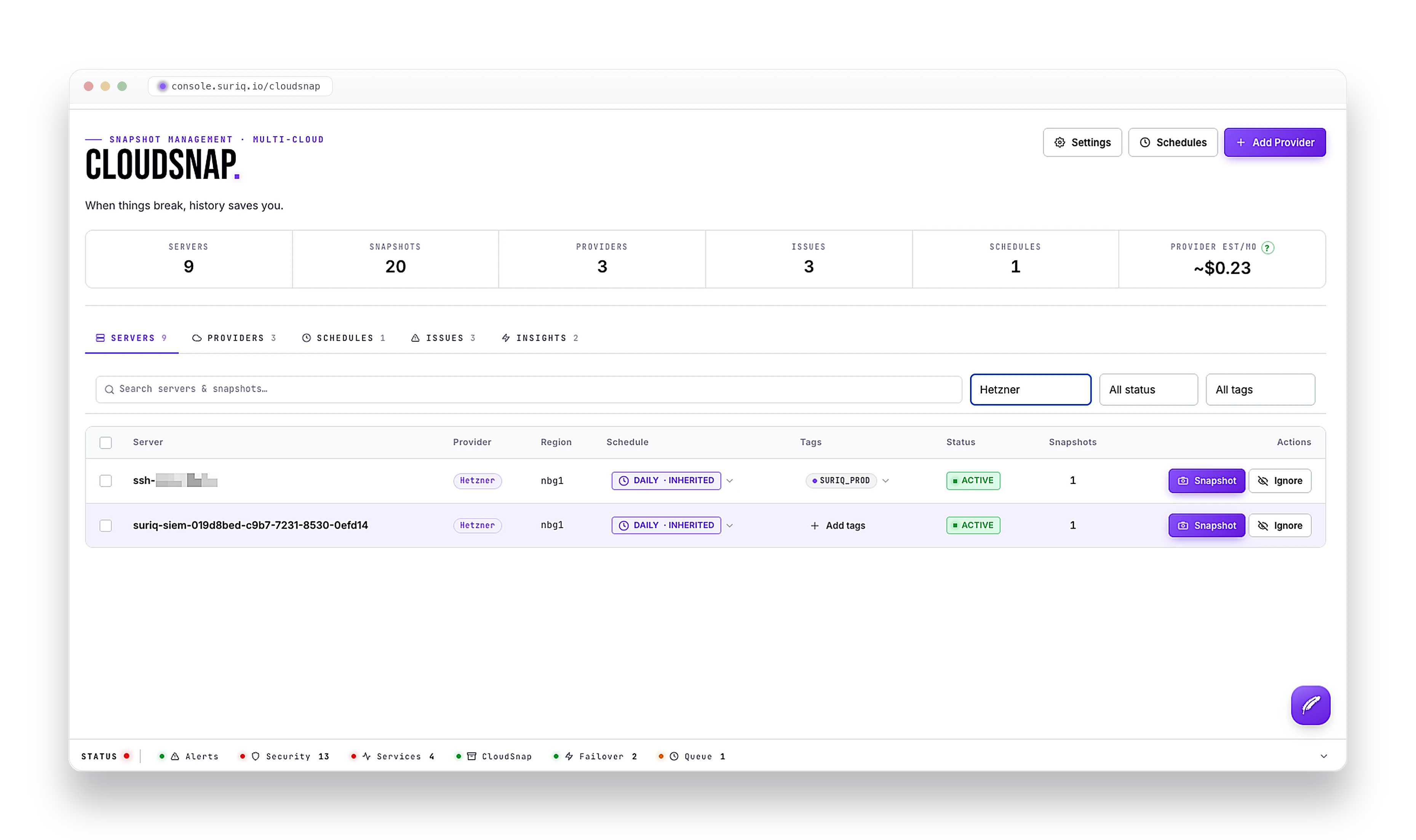Sort by the Status column header
1416x840 pixels.
[x=961, y=442]
